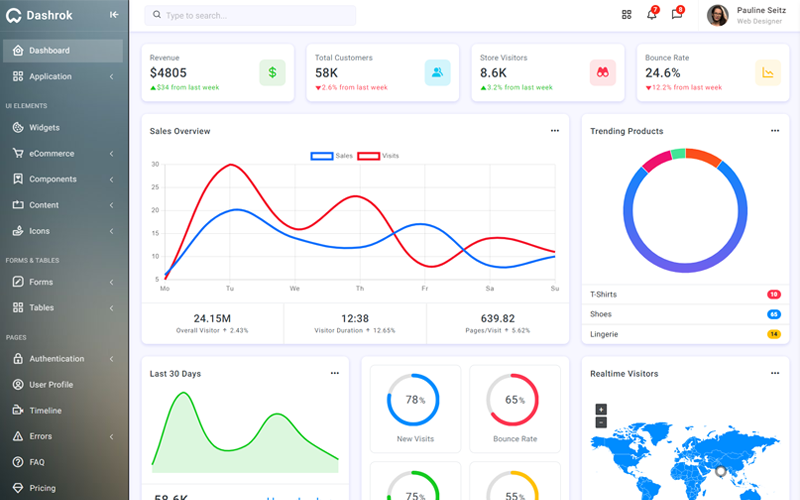
Task: Click the Dashrok logo link
Action: [40, 15]
